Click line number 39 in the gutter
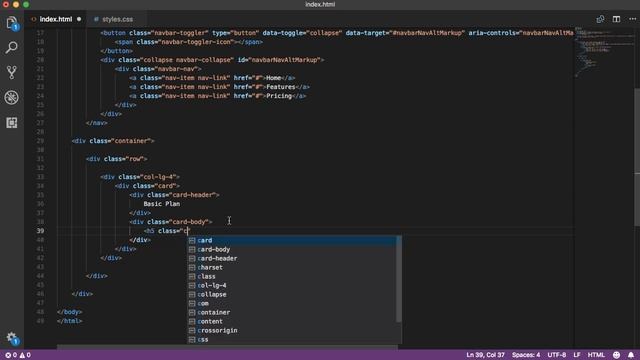Image resolution: width=640 pixels, height=360 pixels. click(x=40, y=231)
